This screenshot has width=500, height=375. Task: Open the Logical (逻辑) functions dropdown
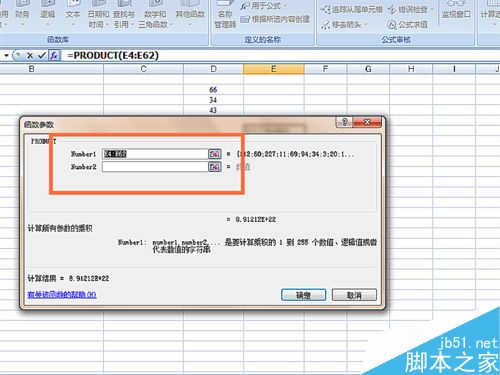click(47, 15)
